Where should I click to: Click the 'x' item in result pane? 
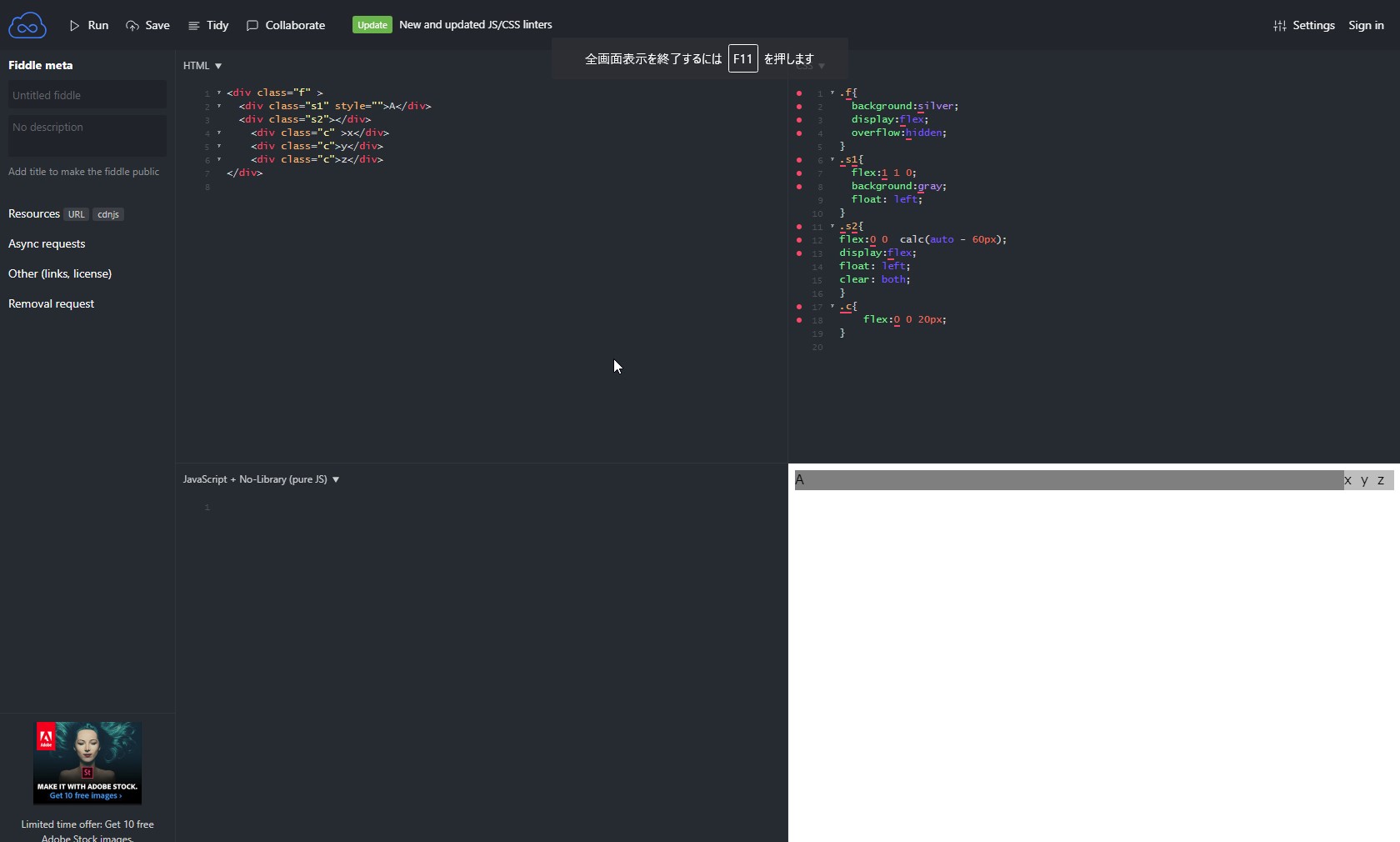(1347, 480)
